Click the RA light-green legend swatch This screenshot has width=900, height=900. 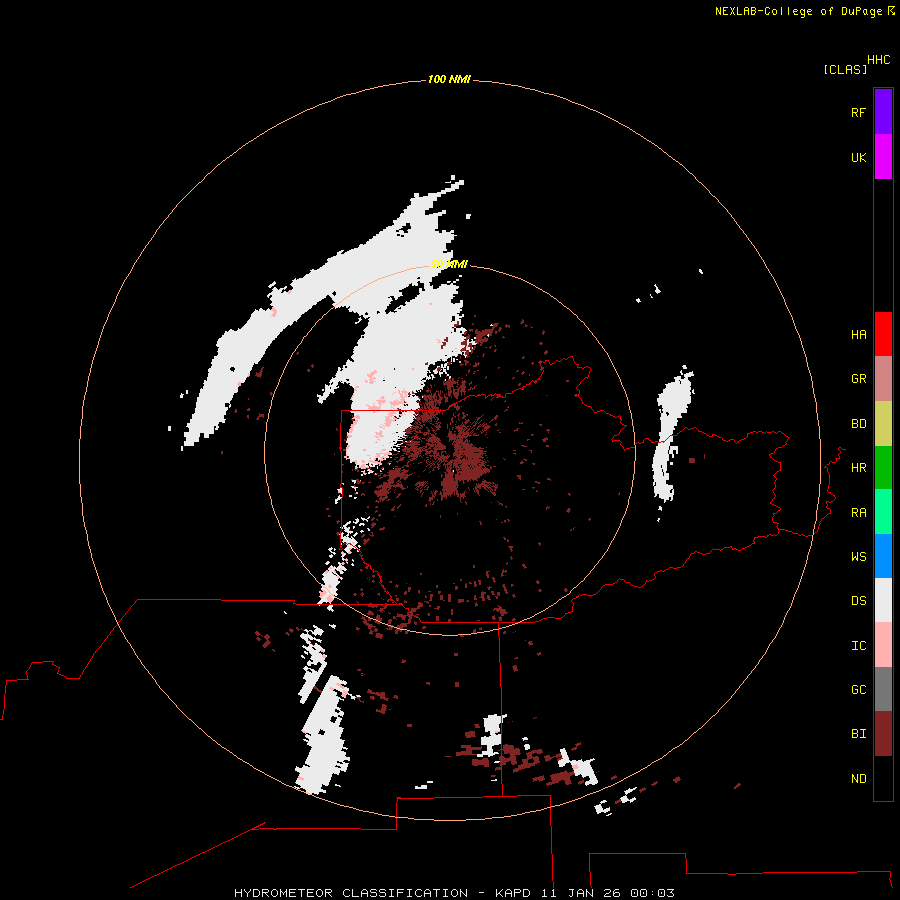(883, 512)
